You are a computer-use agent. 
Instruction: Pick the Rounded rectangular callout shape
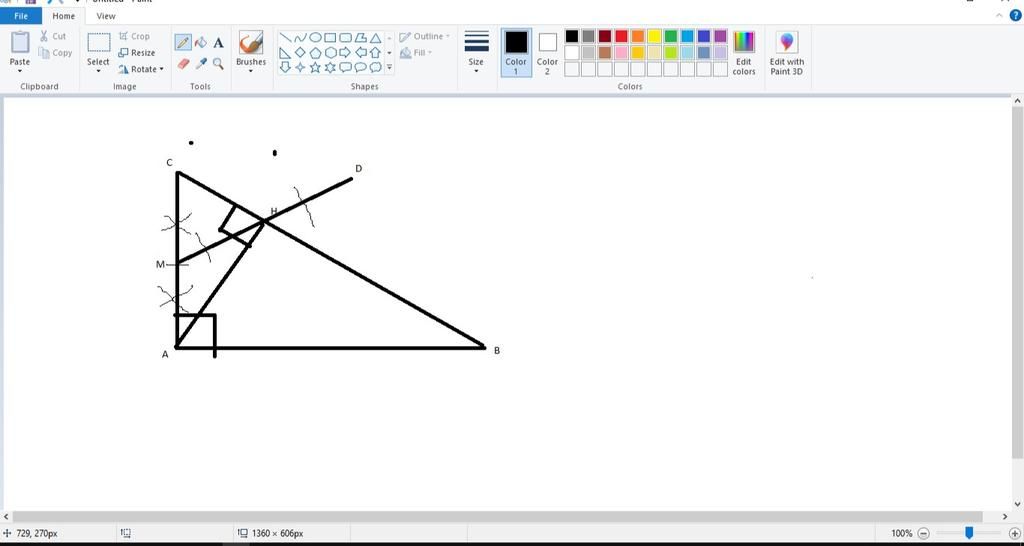[345, 67]
